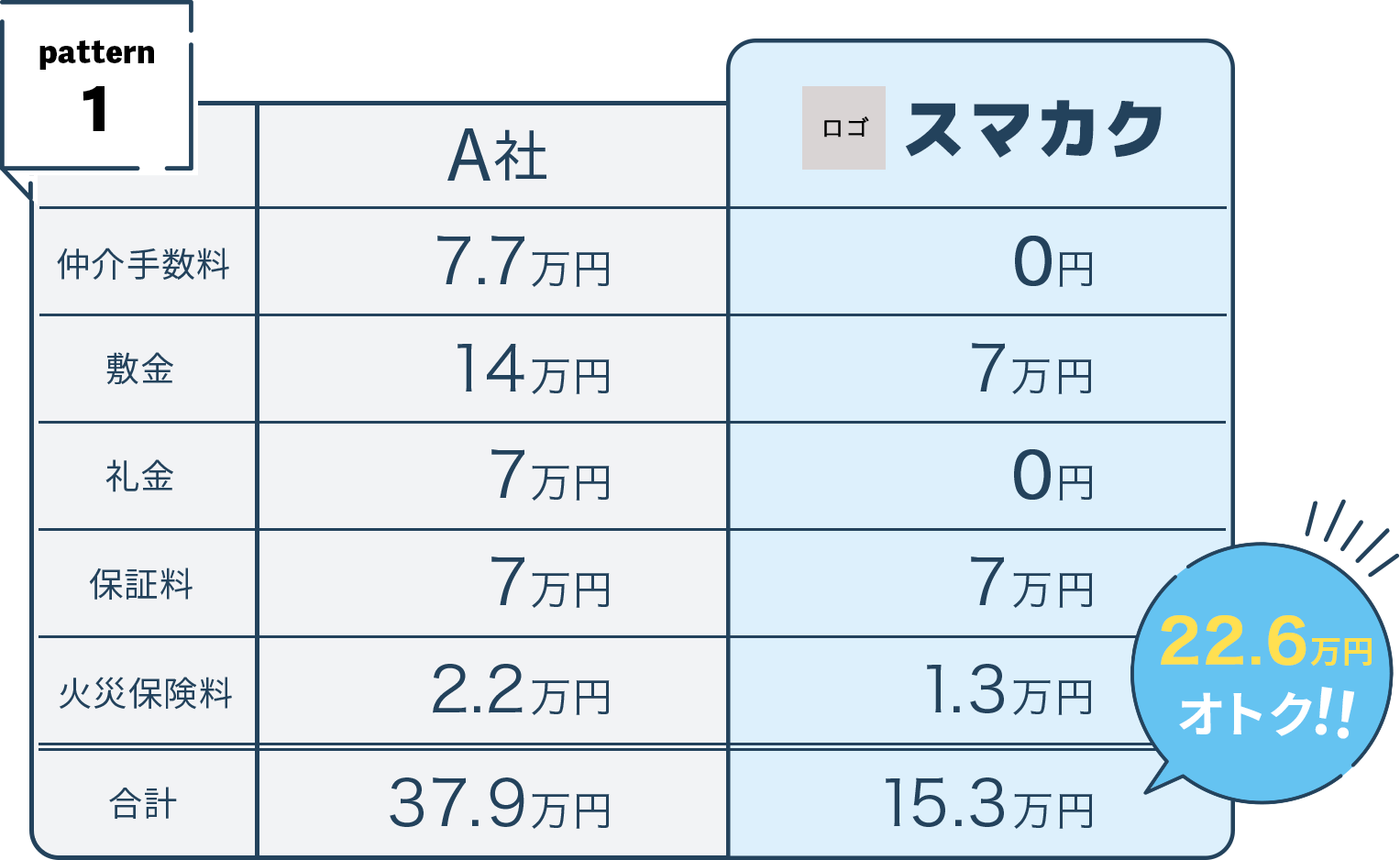Select スマカク's 15.3万円 total cell
The width and height of the screenshot is (1400, 860).
point(979,804)
